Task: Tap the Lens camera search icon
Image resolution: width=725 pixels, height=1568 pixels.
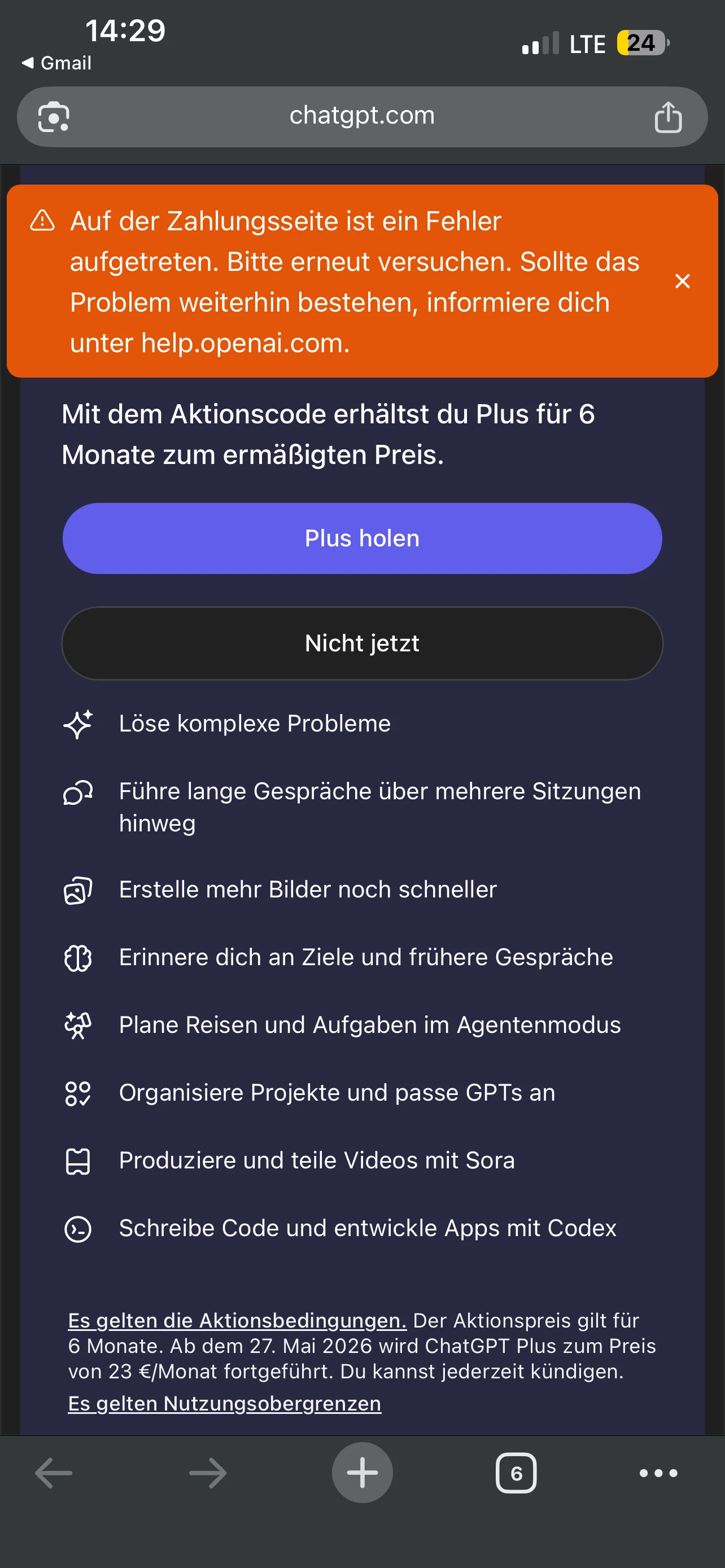Action: click(x=54, y=117)
